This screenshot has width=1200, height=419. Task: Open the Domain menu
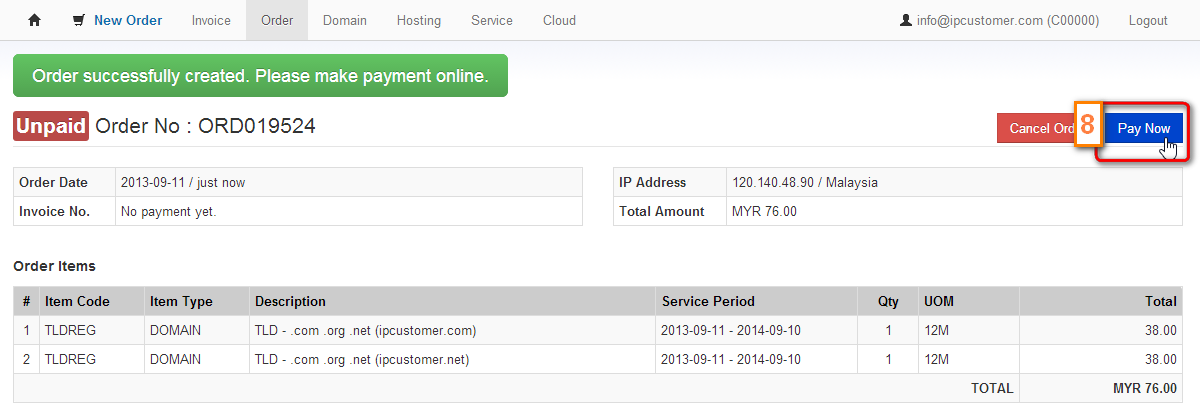point(345,20)
